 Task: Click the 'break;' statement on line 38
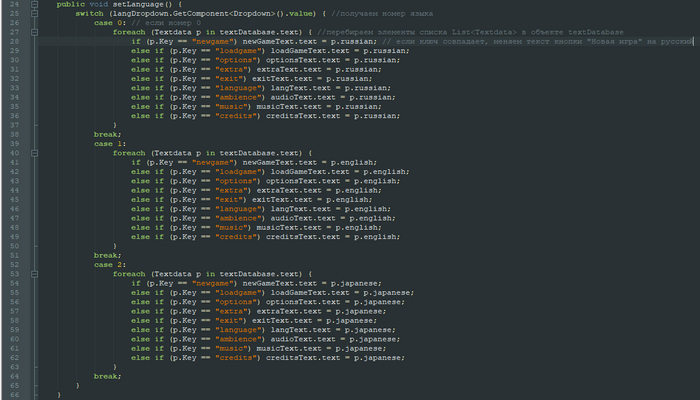pyautogui.click(x=107, y=134)
